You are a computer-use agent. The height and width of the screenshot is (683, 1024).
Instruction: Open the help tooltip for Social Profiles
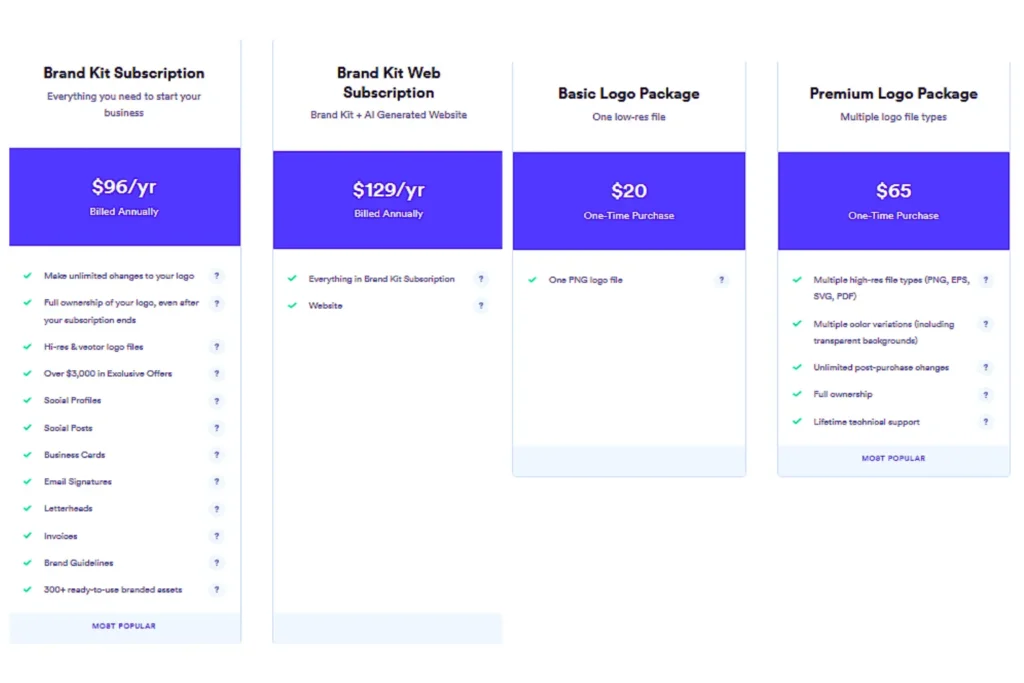coord(216,401)
